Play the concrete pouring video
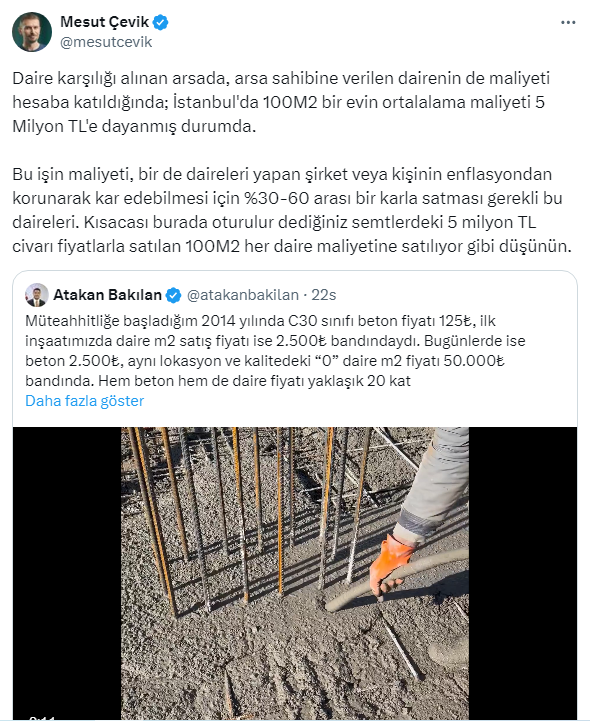 pos(295,573)
